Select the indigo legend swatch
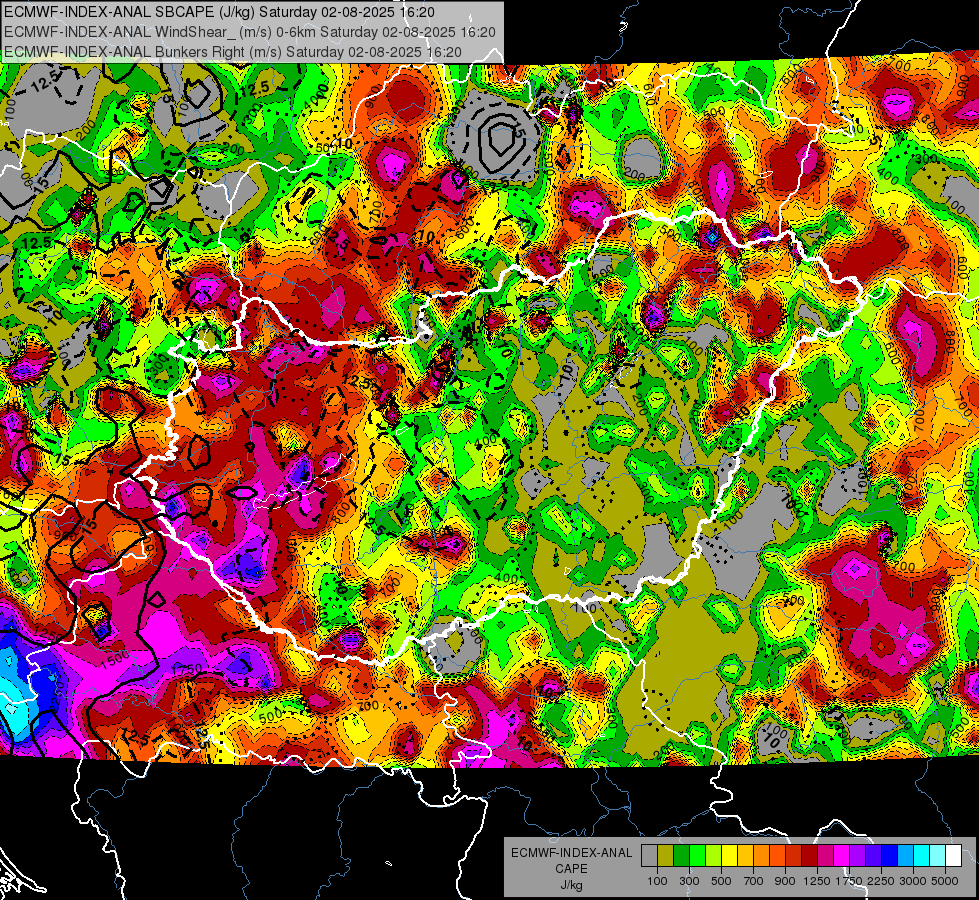Viewport: 979px width, 900px height. click(873, 856)
